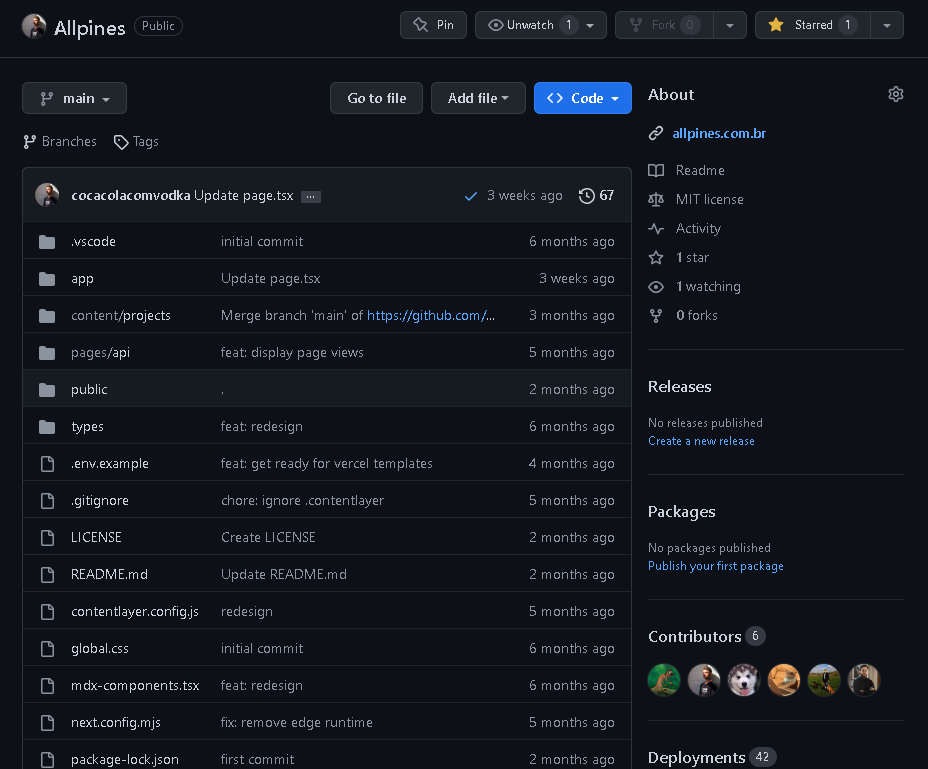
Task: View the 0 forks link
Action: (x=697, y=316)
